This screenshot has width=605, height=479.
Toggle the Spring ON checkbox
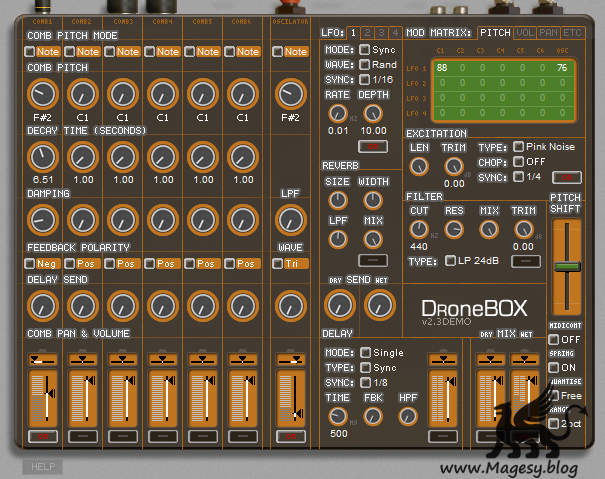[x=554, y=367]
